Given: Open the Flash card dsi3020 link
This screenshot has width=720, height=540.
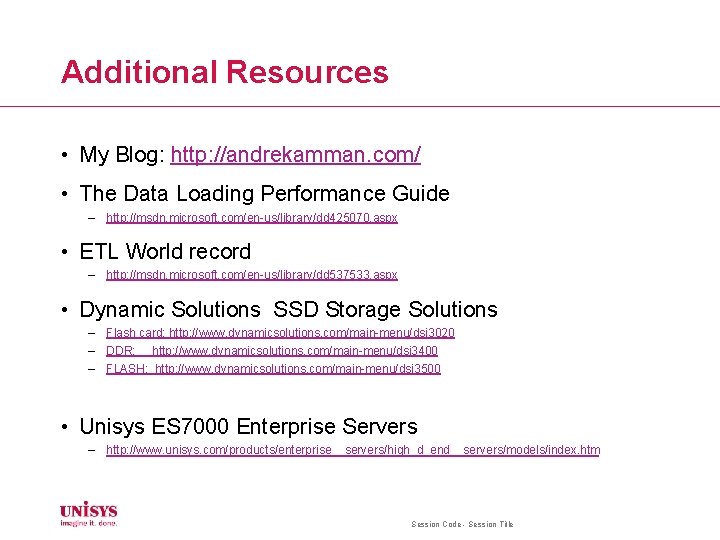Looking at the screenshot, I should [x=280, y=332].
